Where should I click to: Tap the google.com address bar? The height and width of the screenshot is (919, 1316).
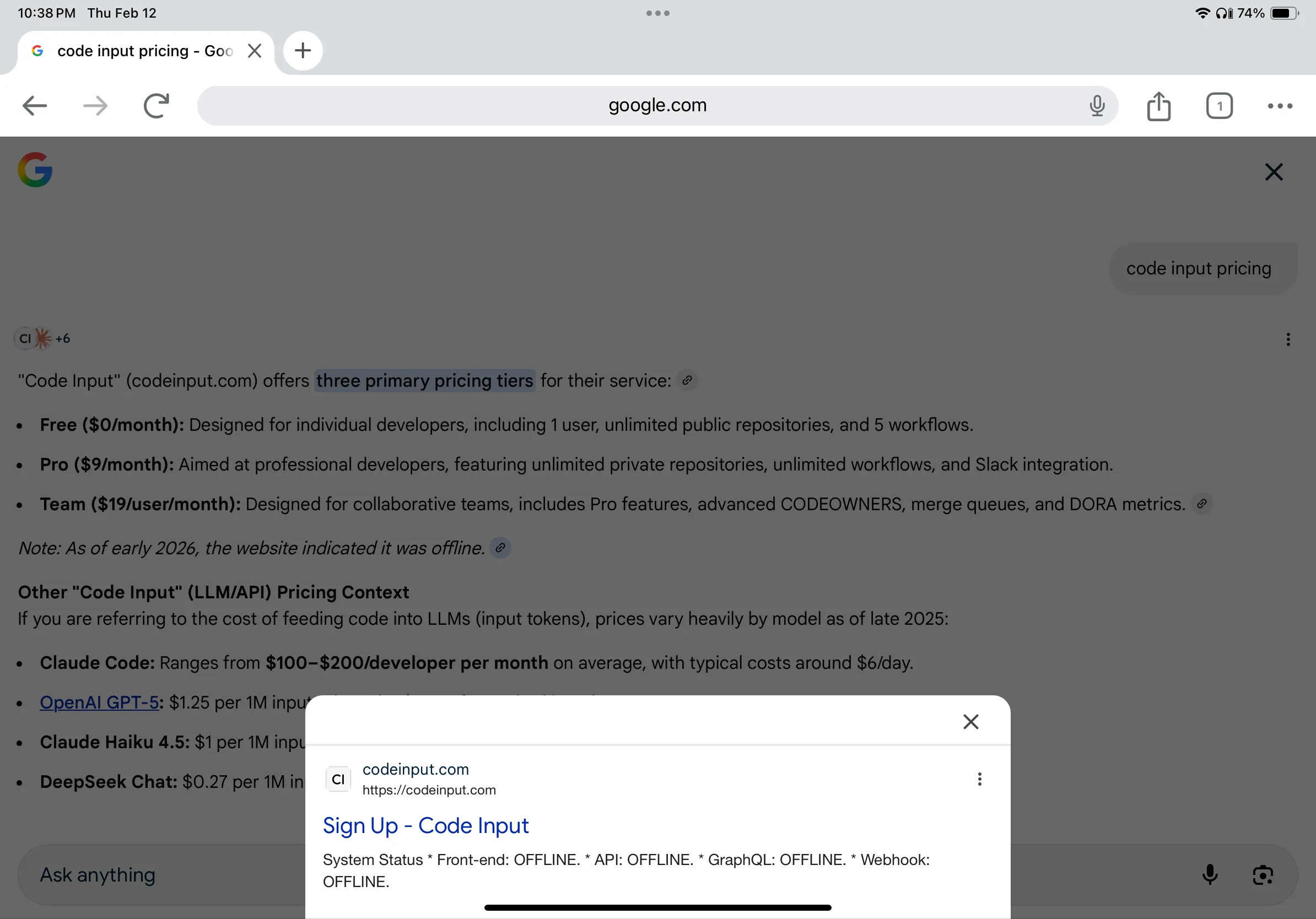[x=657, y=106]
